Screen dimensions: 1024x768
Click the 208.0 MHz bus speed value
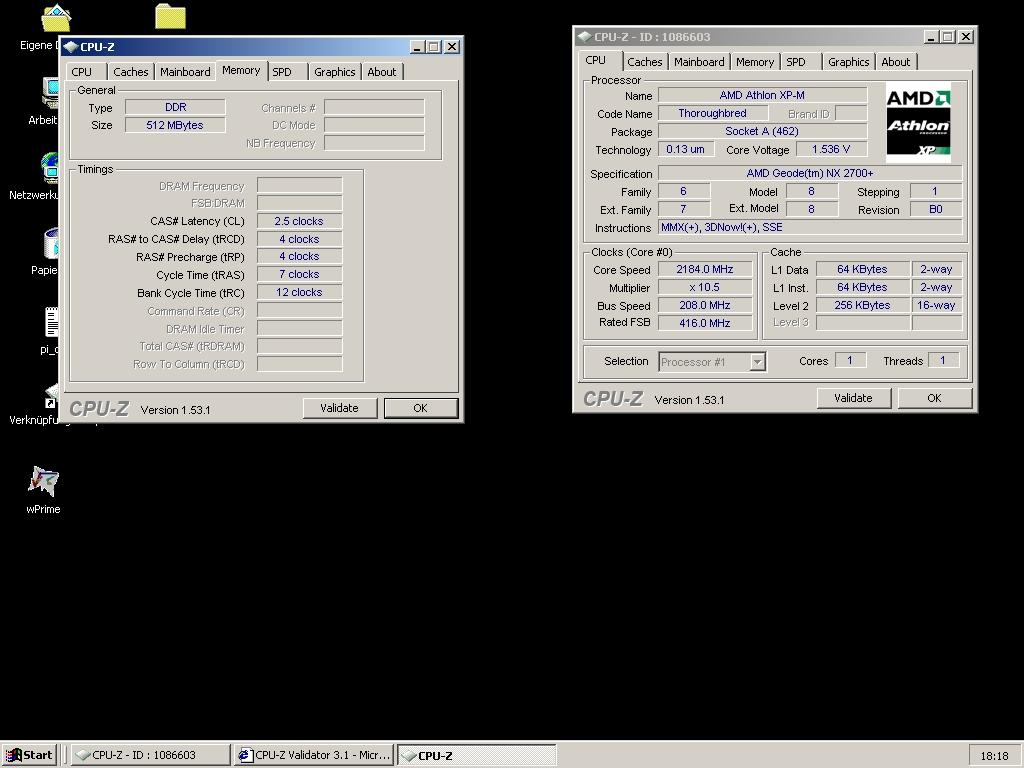[705, 305]
